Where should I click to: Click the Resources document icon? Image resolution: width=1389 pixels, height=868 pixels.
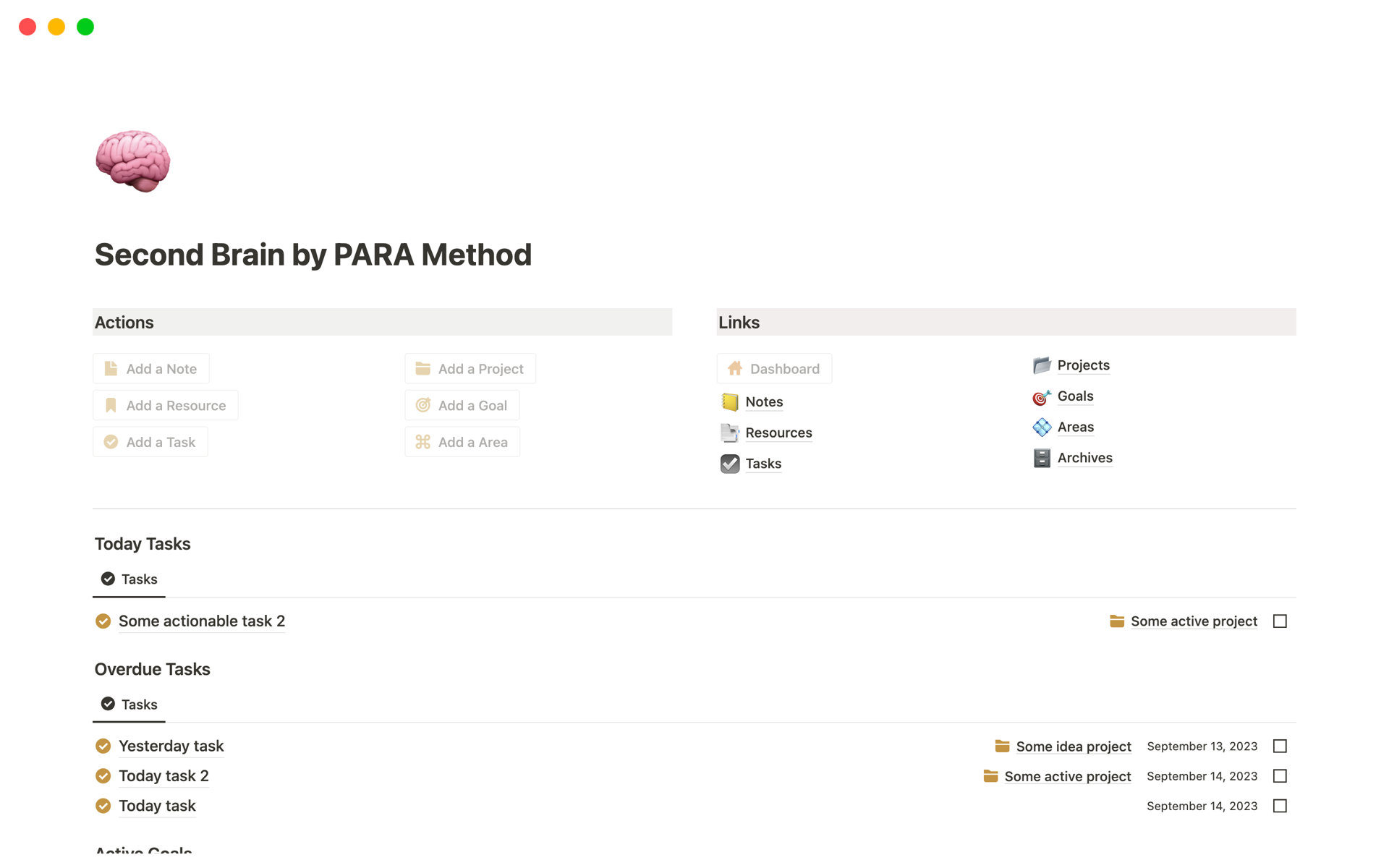(730, 433)
